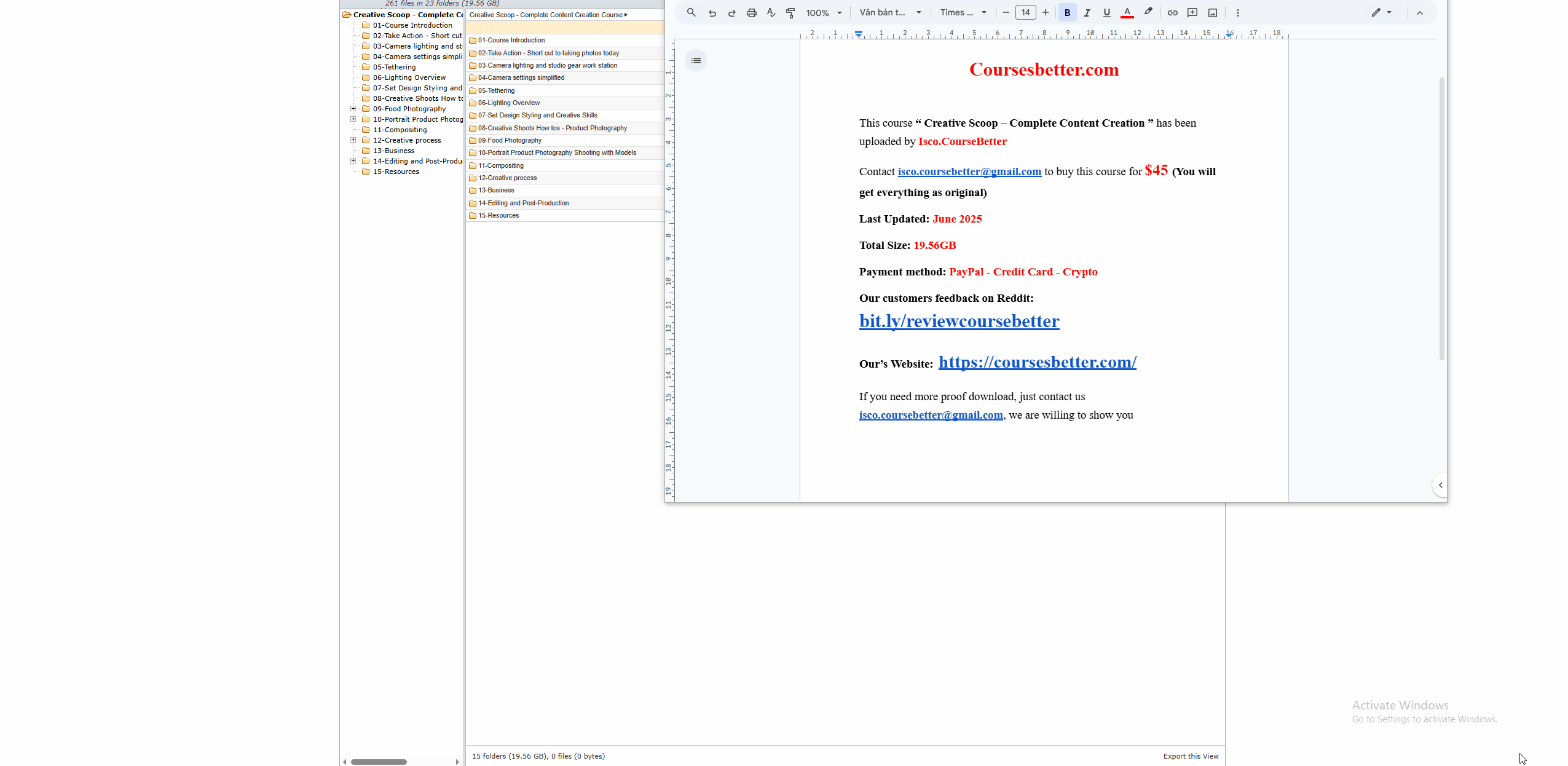Expand the 09-Food Photography tree node
The height and width of the screenshot is (766, 1568).
(x=353, y=109)
